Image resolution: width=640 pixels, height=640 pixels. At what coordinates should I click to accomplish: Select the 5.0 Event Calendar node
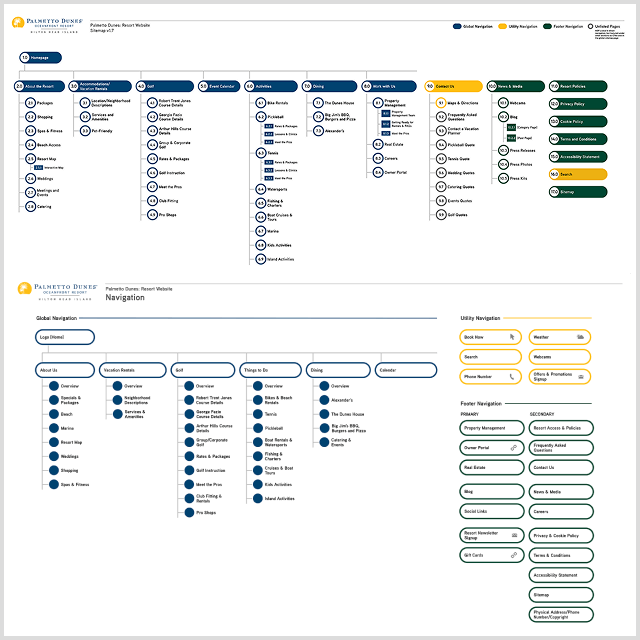click(x=219, y=86)
